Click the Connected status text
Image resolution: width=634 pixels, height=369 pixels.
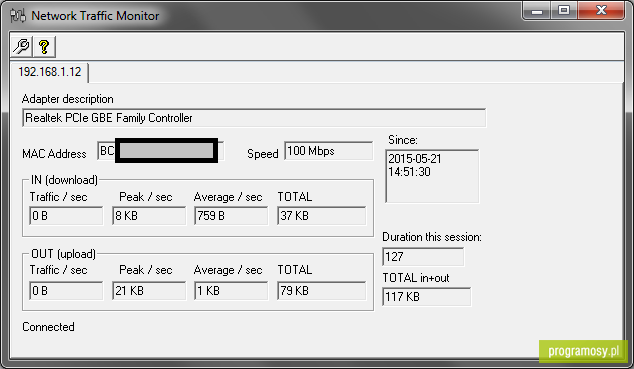pyautogui.click(x=48, y=327)
